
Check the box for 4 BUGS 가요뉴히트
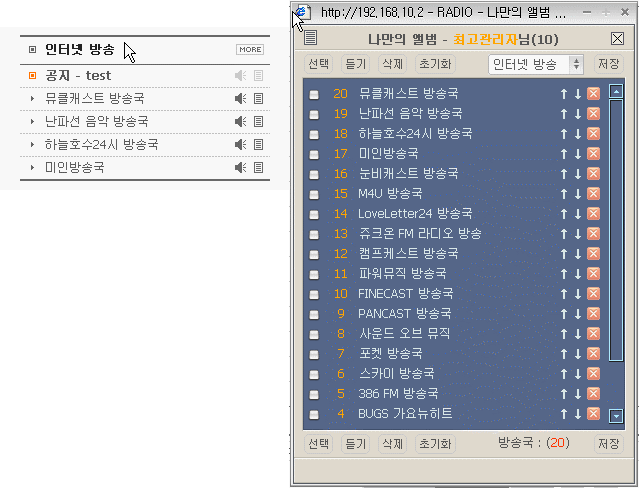(314, 415)
